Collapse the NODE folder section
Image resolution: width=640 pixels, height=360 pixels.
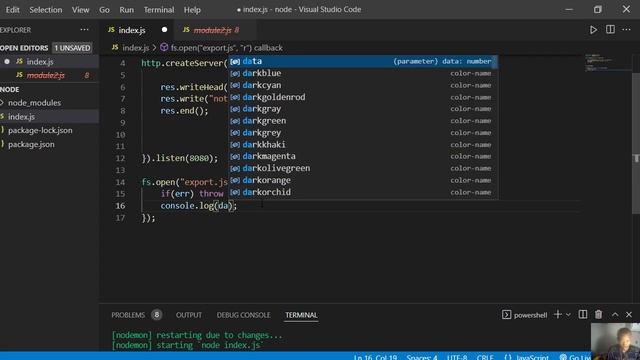pyautogui.click(x=10, y=89)
